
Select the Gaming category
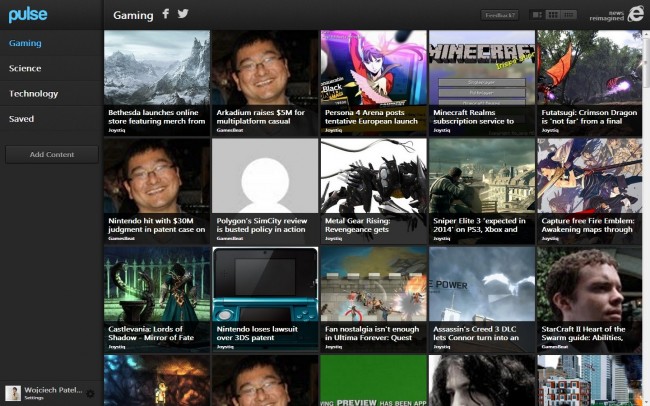point(25,43)
